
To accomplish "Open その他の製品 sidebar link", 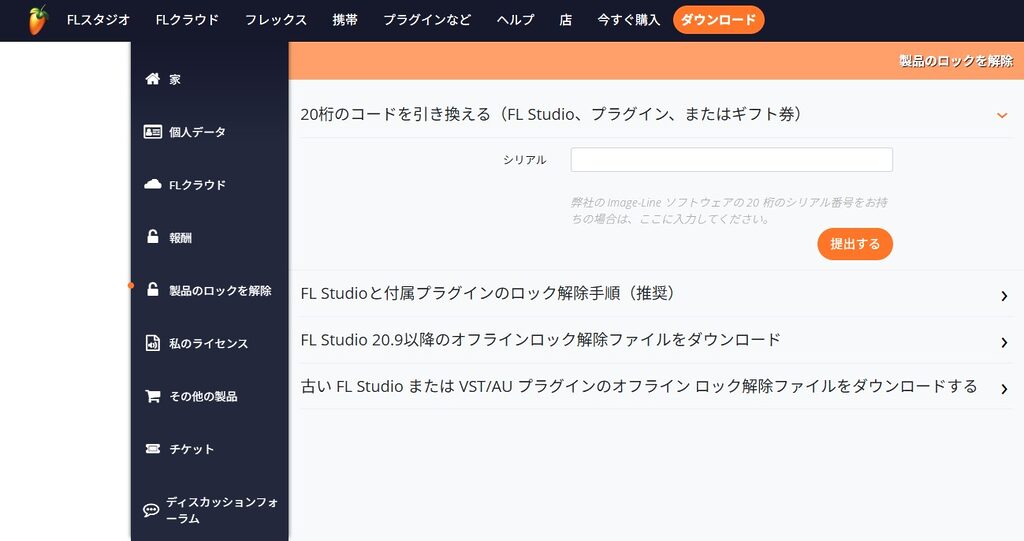I will coord(203,397).
